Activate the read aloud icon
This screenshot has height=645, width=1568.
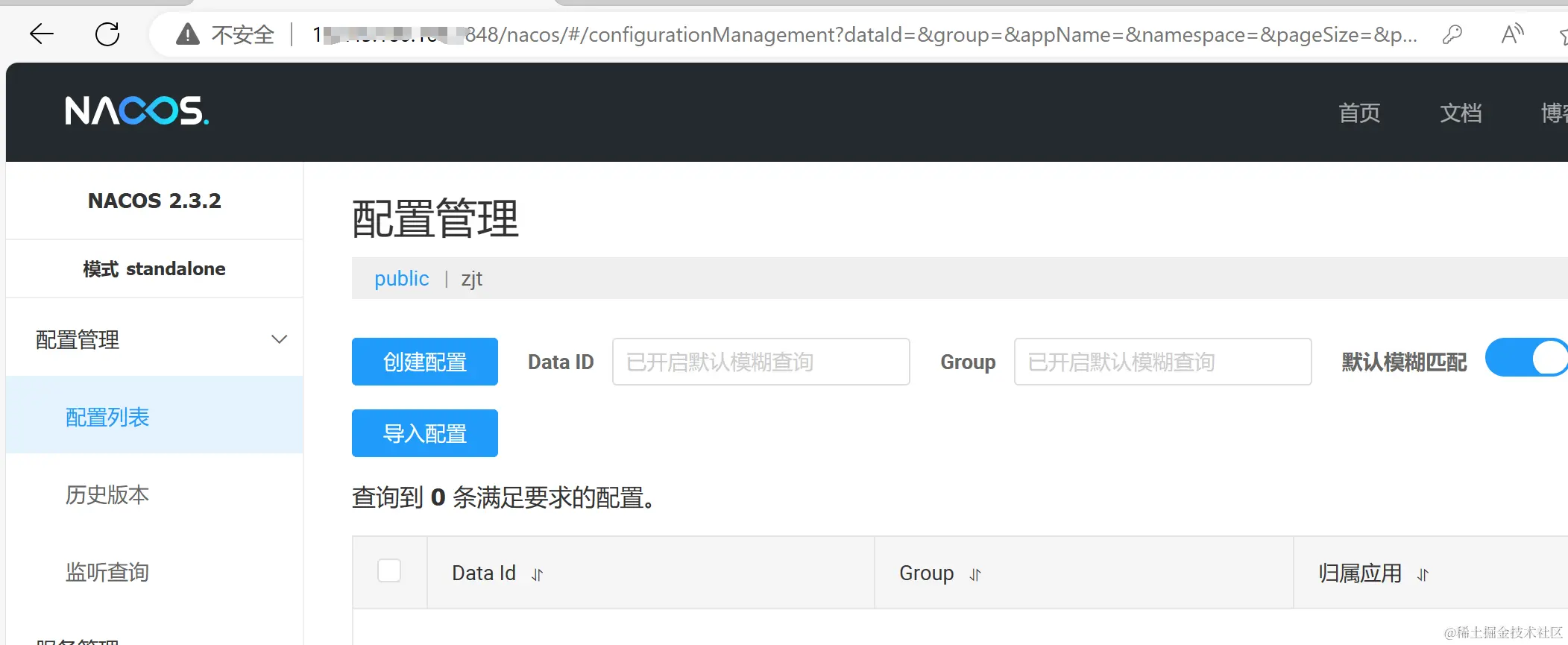pos(1512,34)
